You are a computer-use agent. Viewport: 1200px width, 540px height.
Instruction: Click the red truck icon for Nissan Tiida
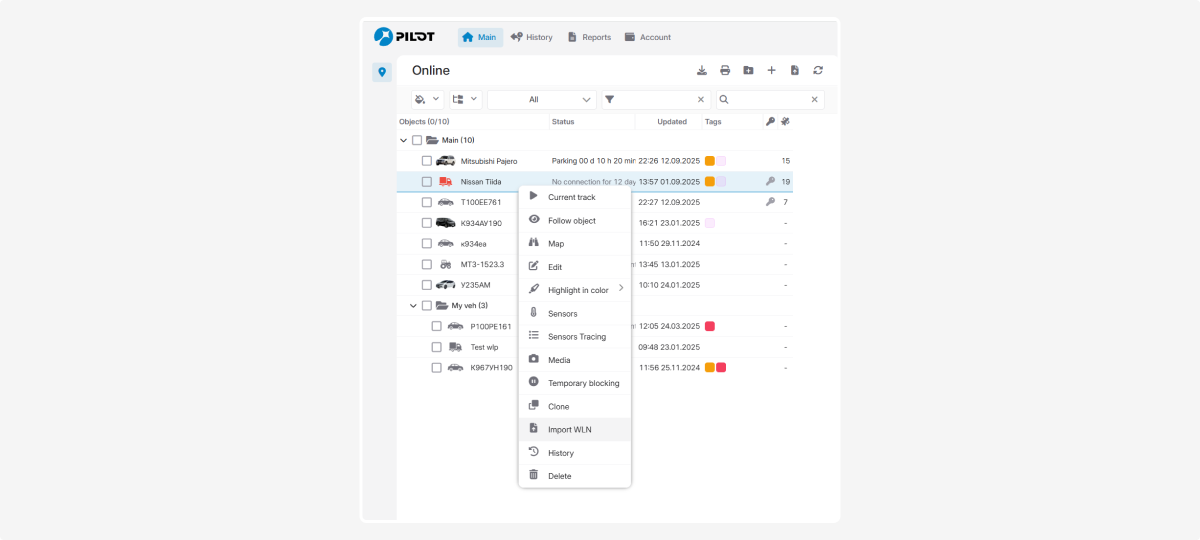tap(445, 182)
